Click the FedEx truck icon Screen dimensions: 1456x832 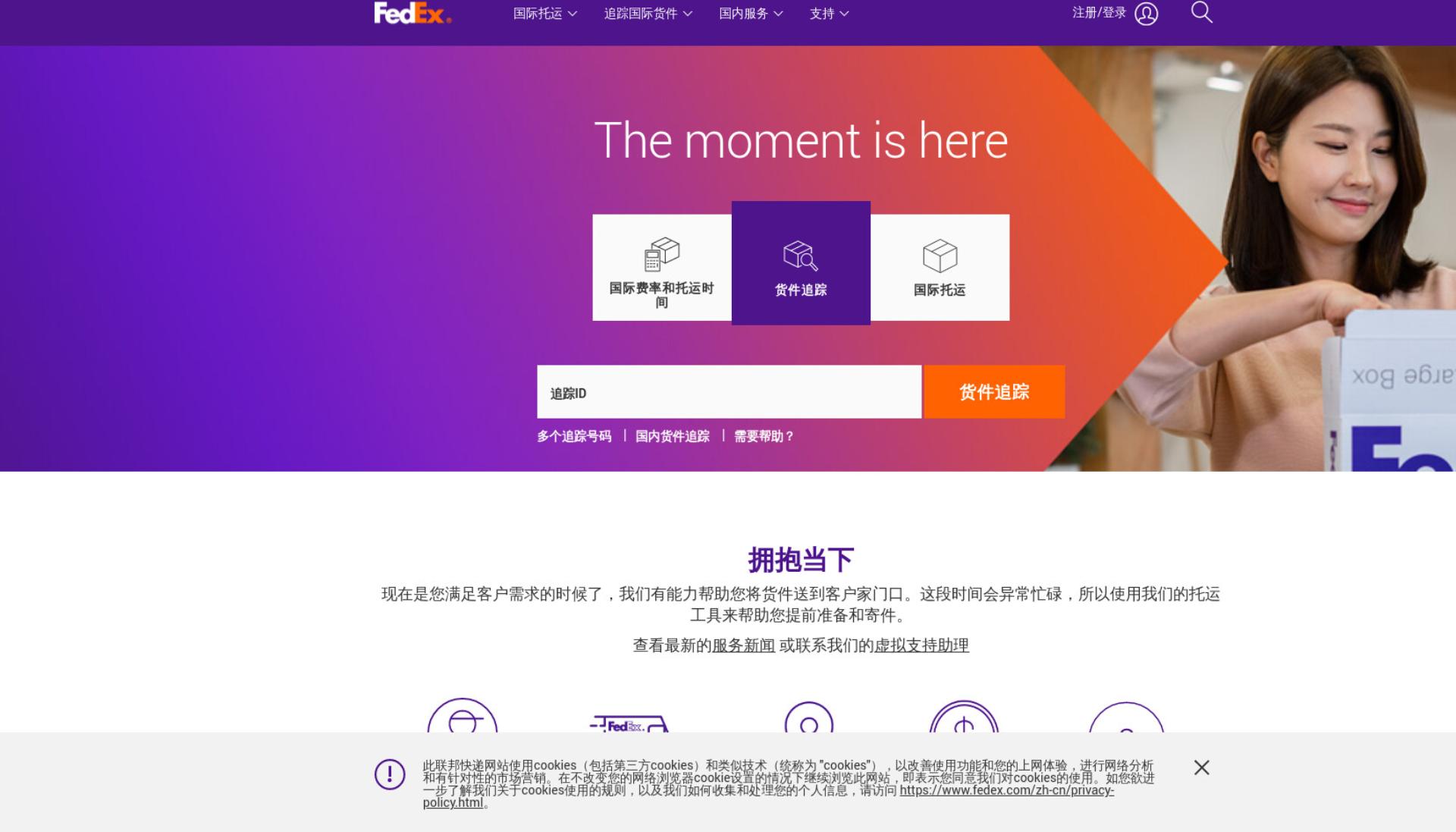(x=629, y=724)
